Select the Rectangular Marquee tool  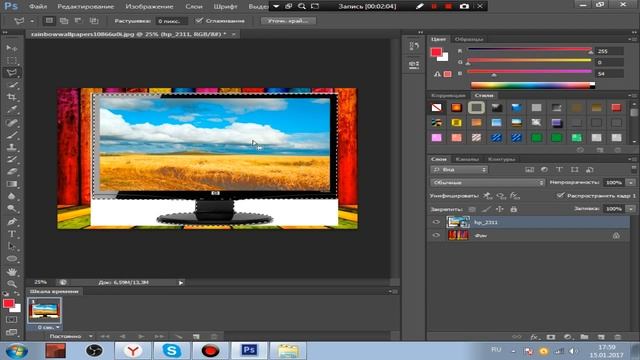12,60
